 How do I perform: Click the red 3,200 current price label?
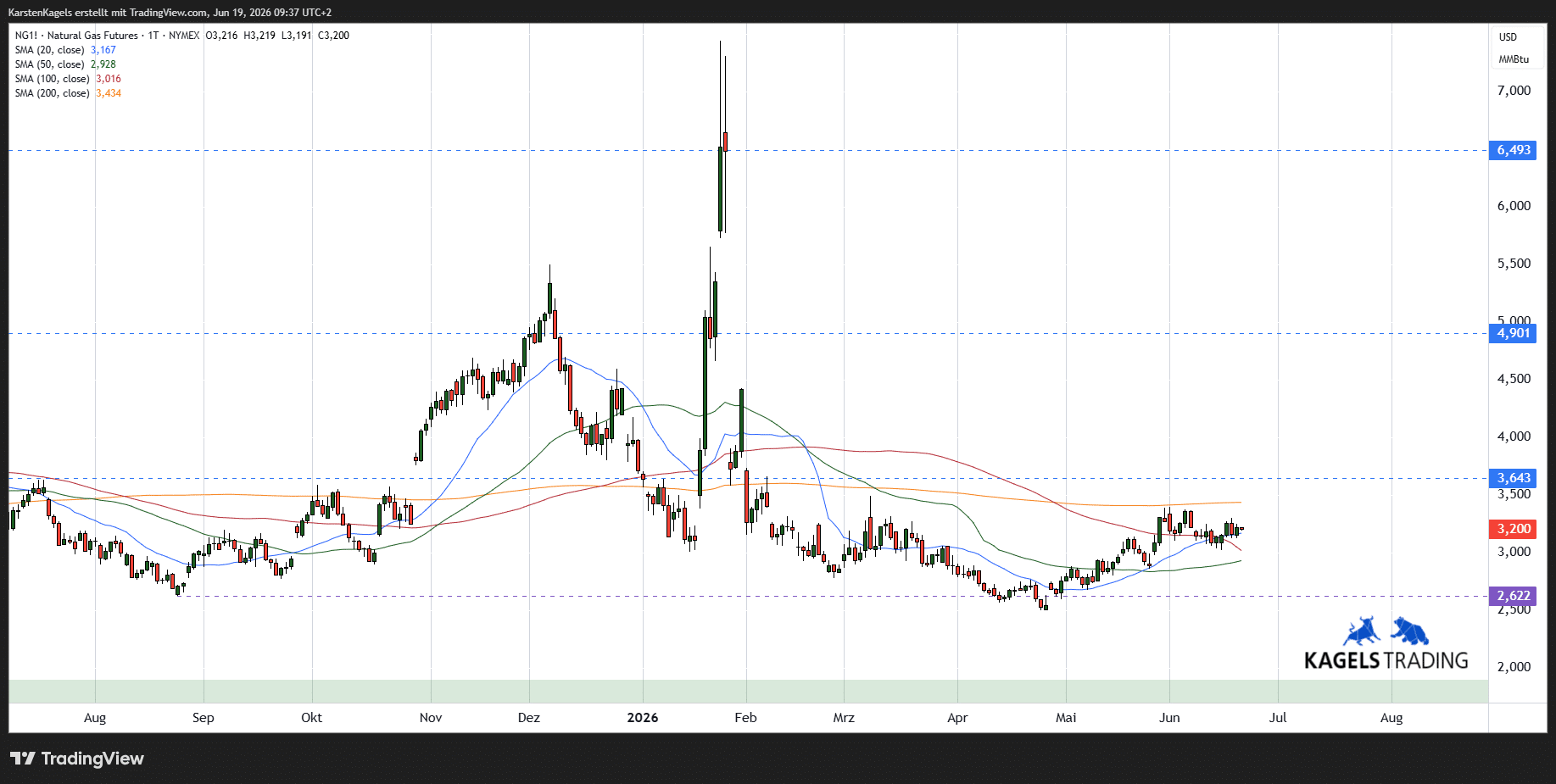[x=1513, y=529]
